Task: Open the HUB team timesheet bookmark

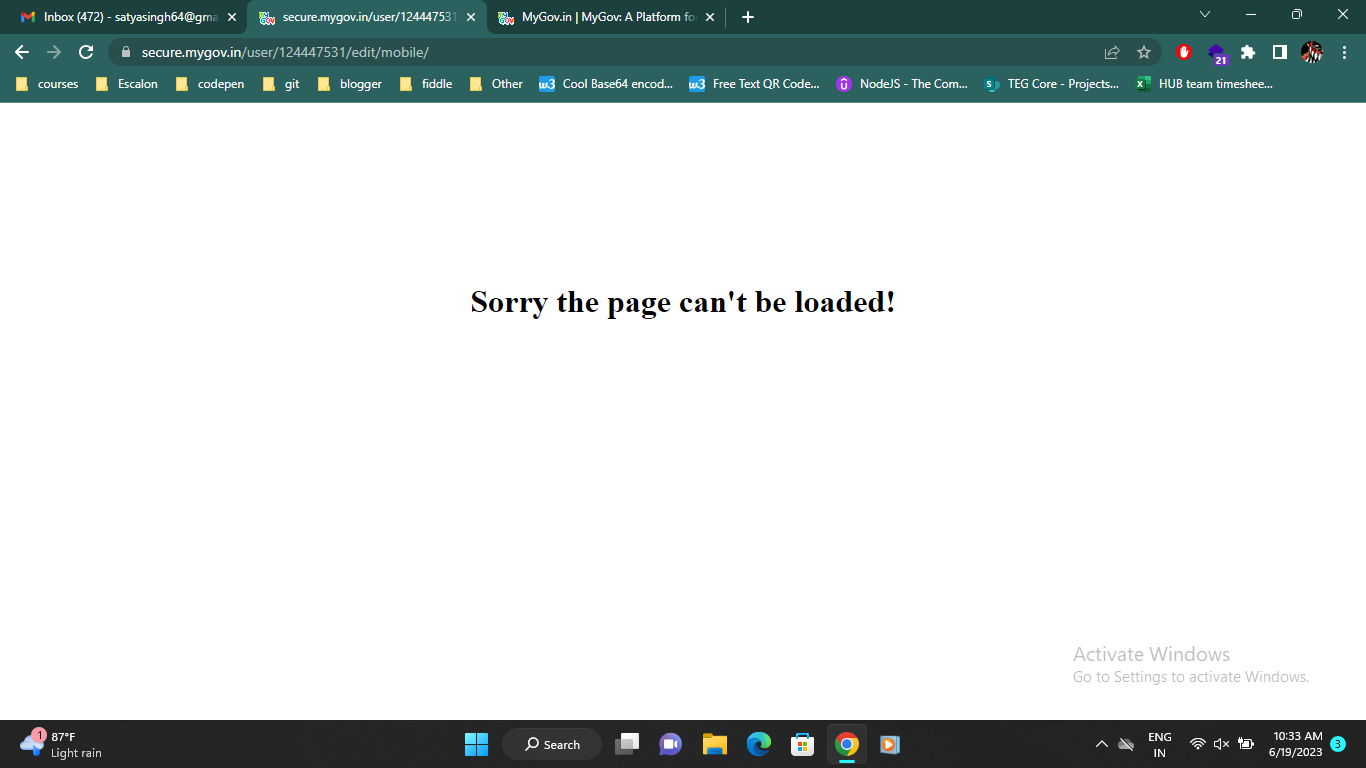Action: click(1204, 84)
